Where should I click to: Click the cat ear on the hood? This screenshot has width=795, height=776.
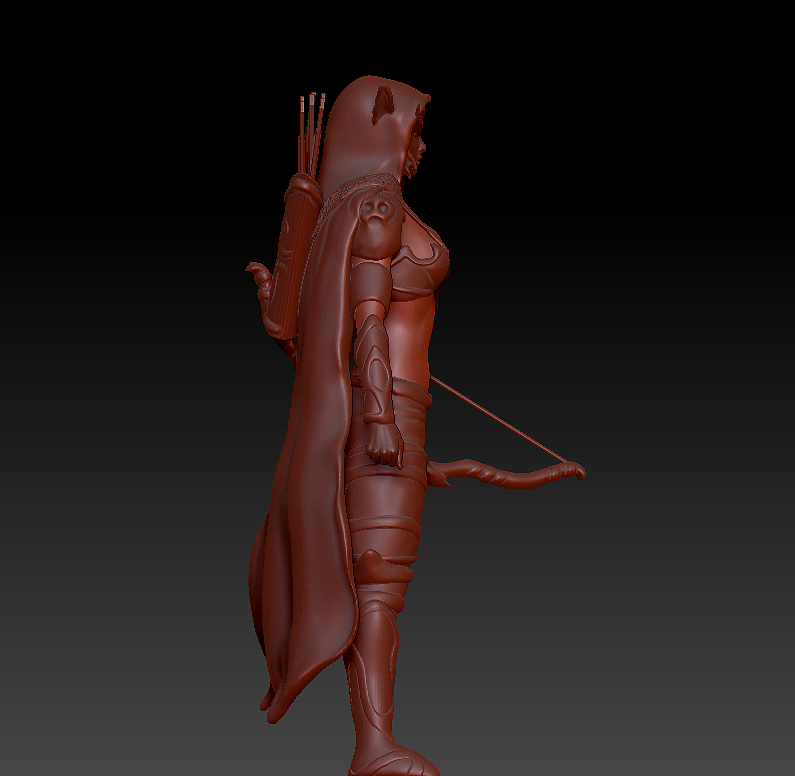(x=384, y=104)
